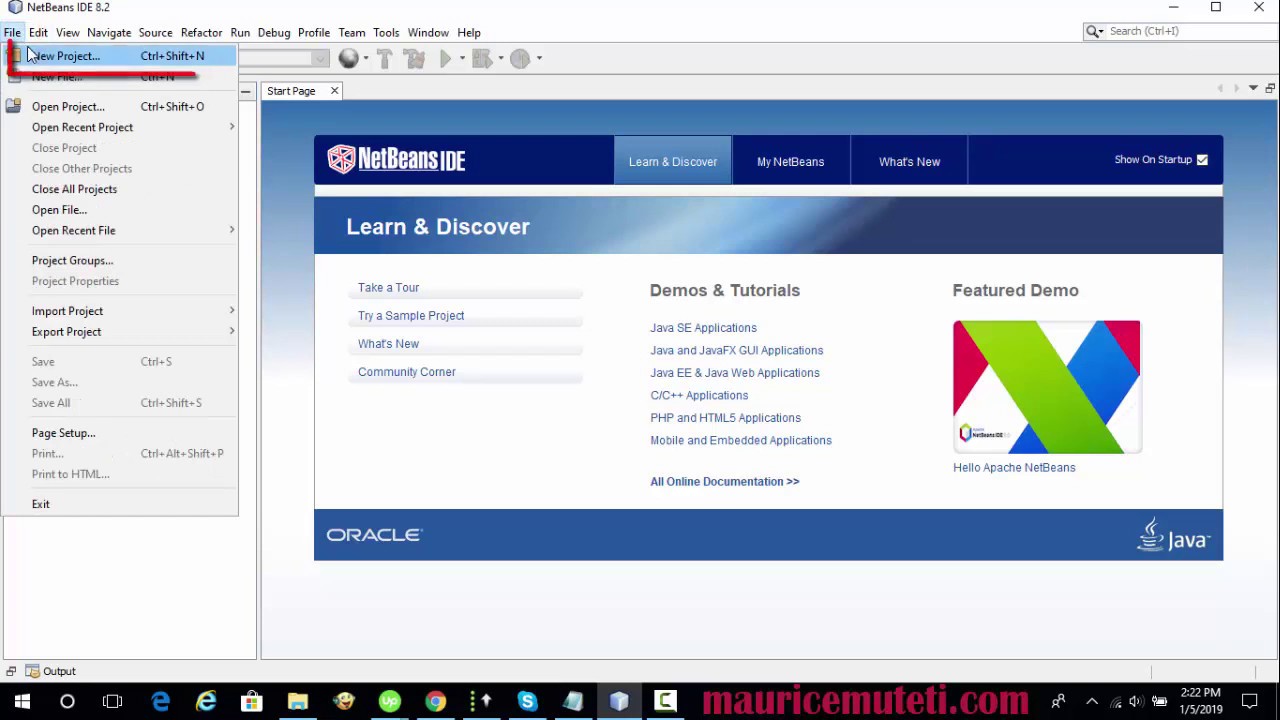The image size is (1280, 720).
Task: Open Windows Start menu
Action: pos(22,701)
